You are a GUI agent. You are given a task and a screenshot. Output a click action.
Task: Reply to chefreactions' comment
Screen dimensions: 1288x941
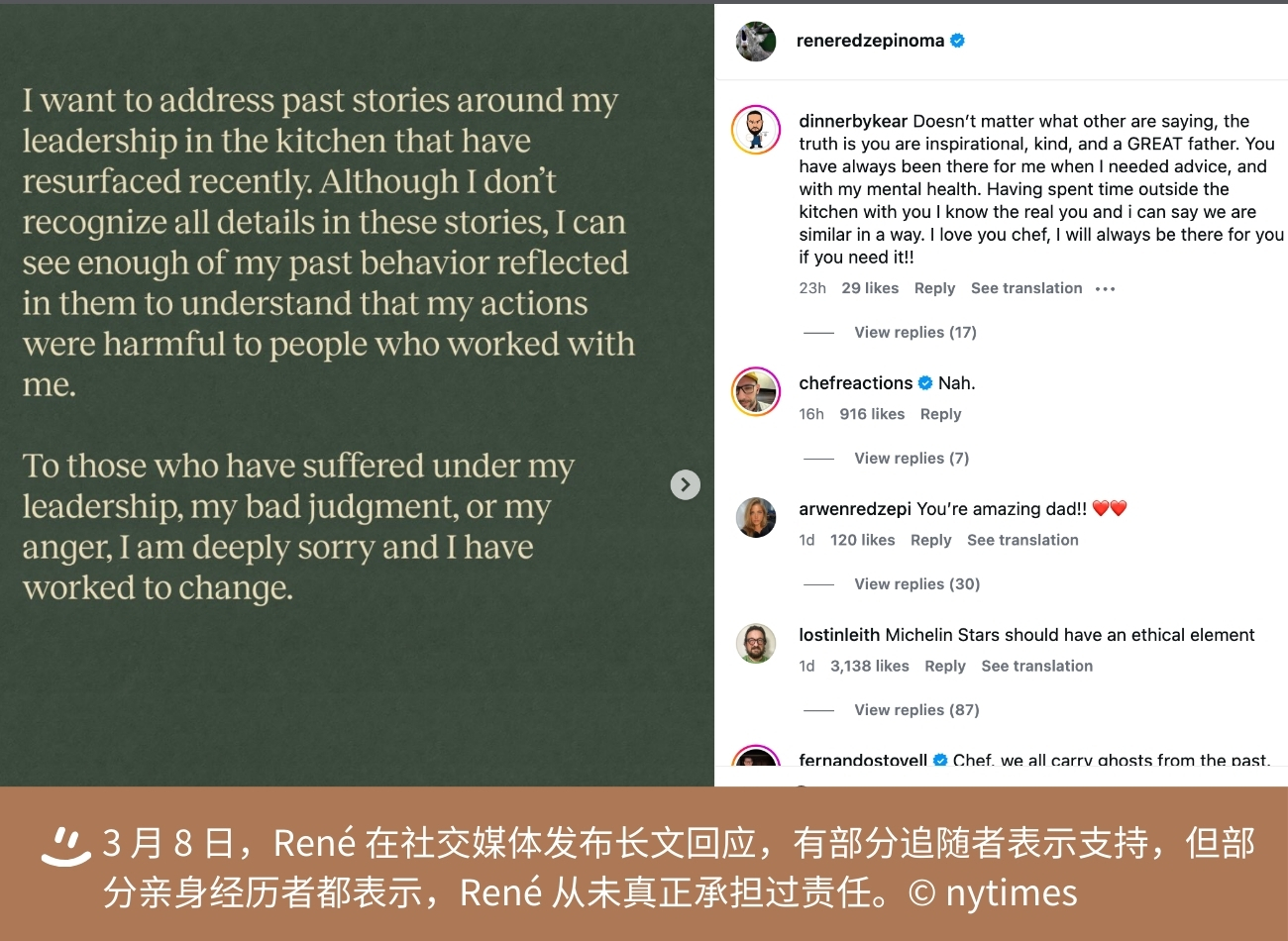tap(940, 414)
